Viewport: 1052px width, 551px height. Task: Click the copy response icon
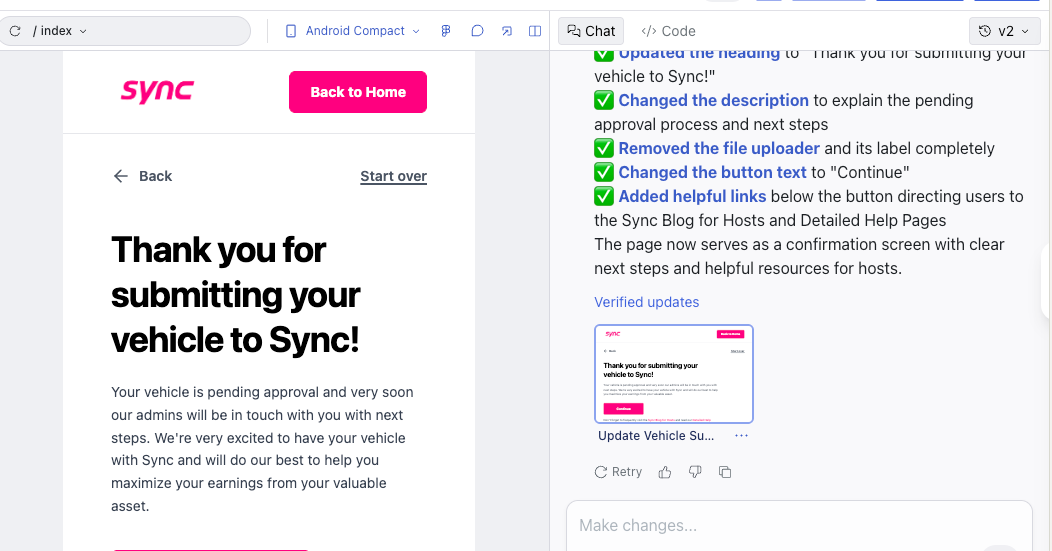click(725, 472)
